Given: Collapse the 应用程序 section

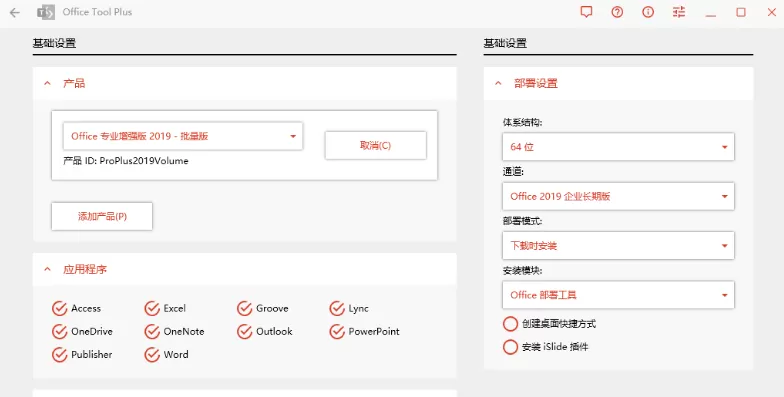Looking at the screenshot, I should point(48,270).
